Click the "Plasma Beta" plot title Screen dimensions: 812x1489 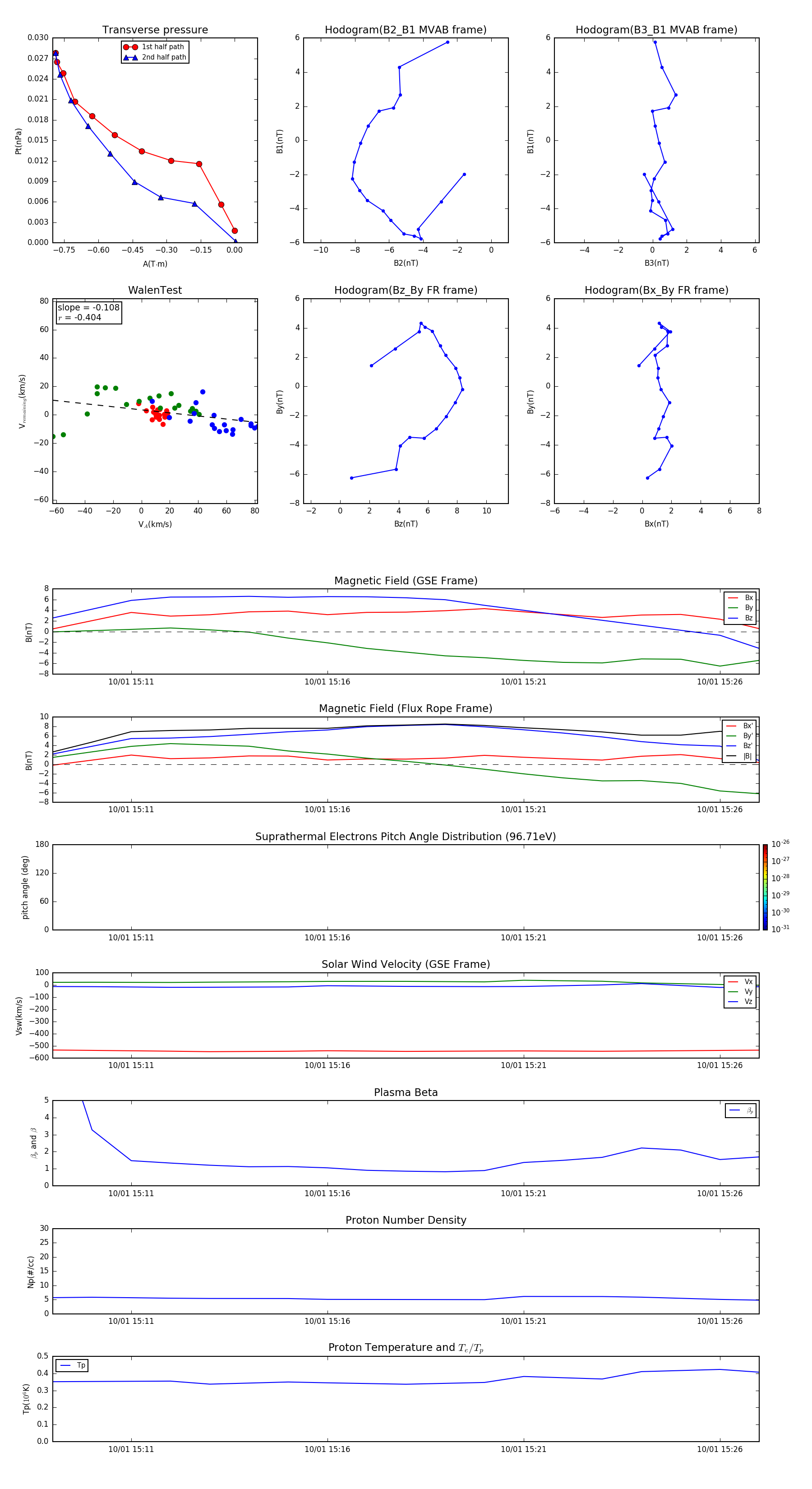406,1093
